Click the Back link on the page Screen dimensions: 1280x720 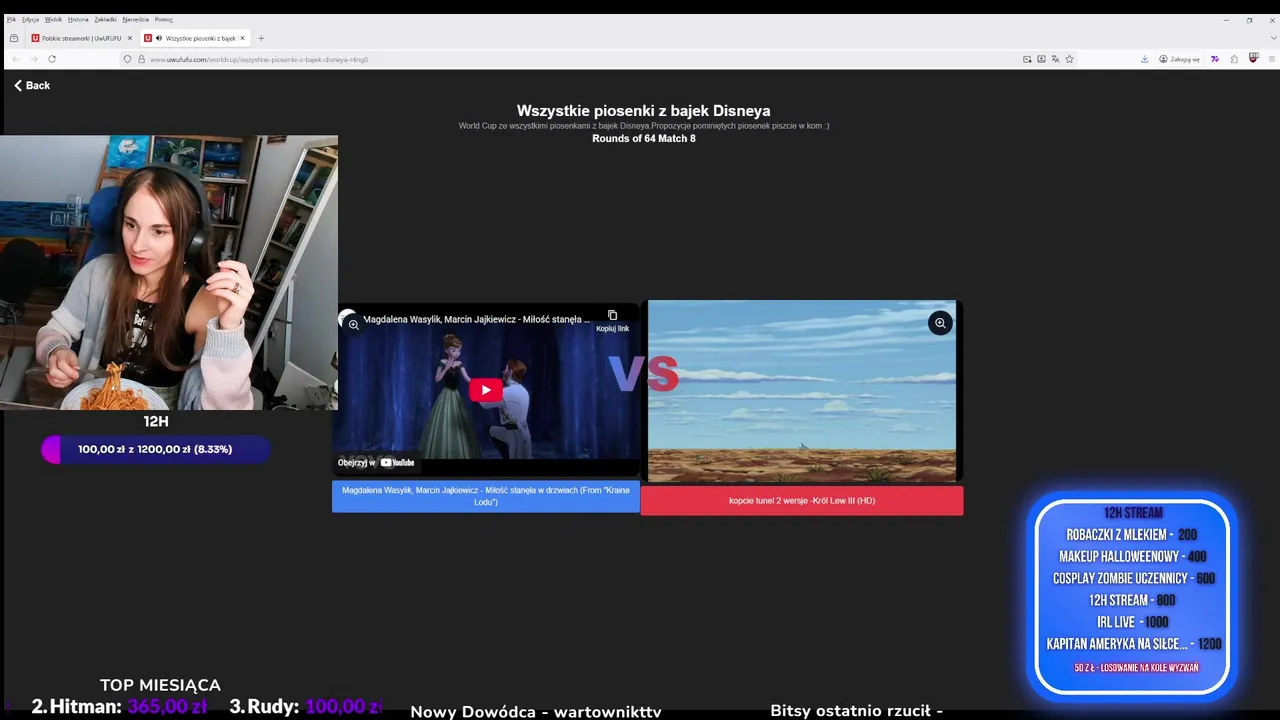tap(32, 86)
